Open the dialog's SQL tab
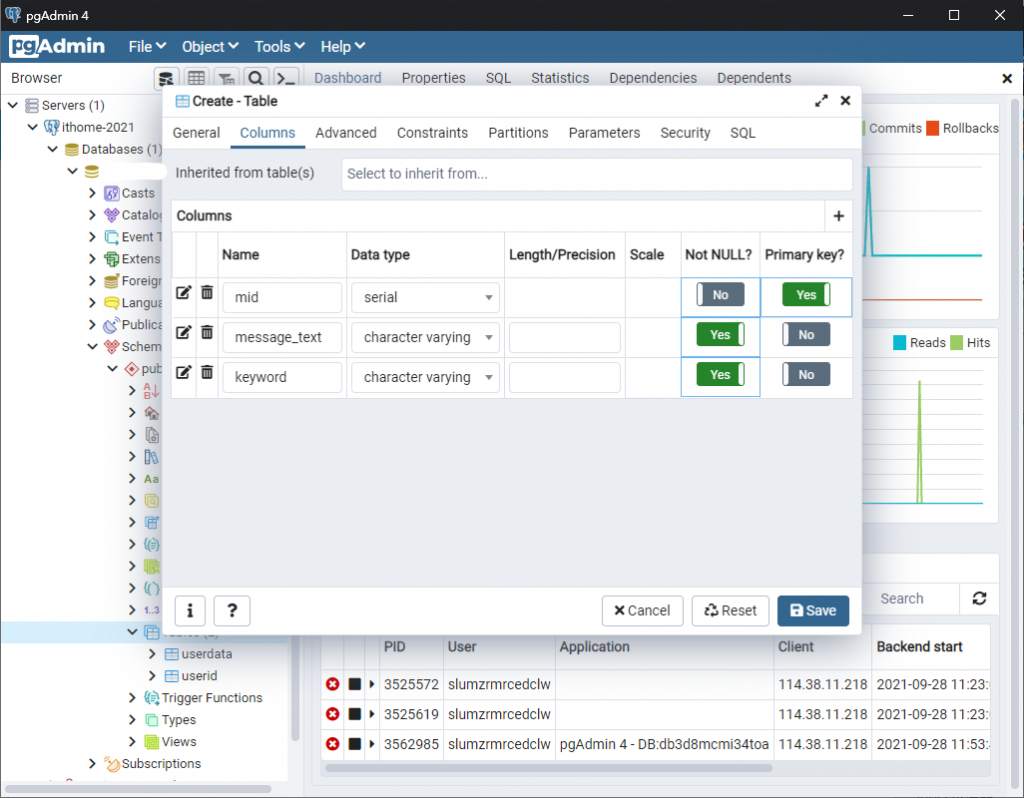1024x798 pixels. point(743,133)
